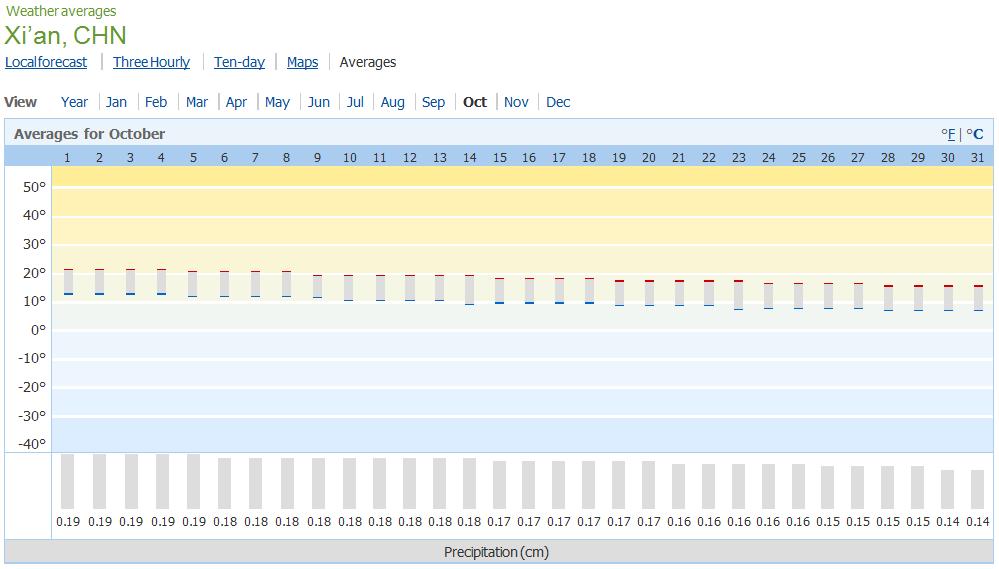Click the day 26 precipitation value 0.15
The height and width of the screenshot is (569, 999).
coord(828,522)
